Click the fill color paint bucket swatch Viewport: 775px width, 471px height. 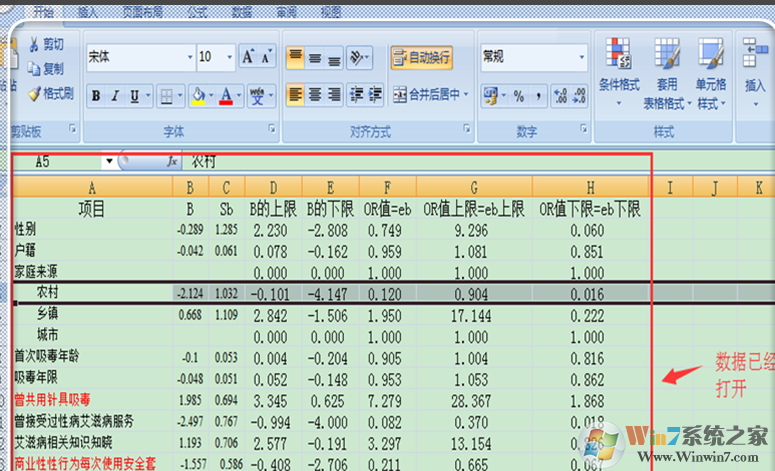pos(197,96)
